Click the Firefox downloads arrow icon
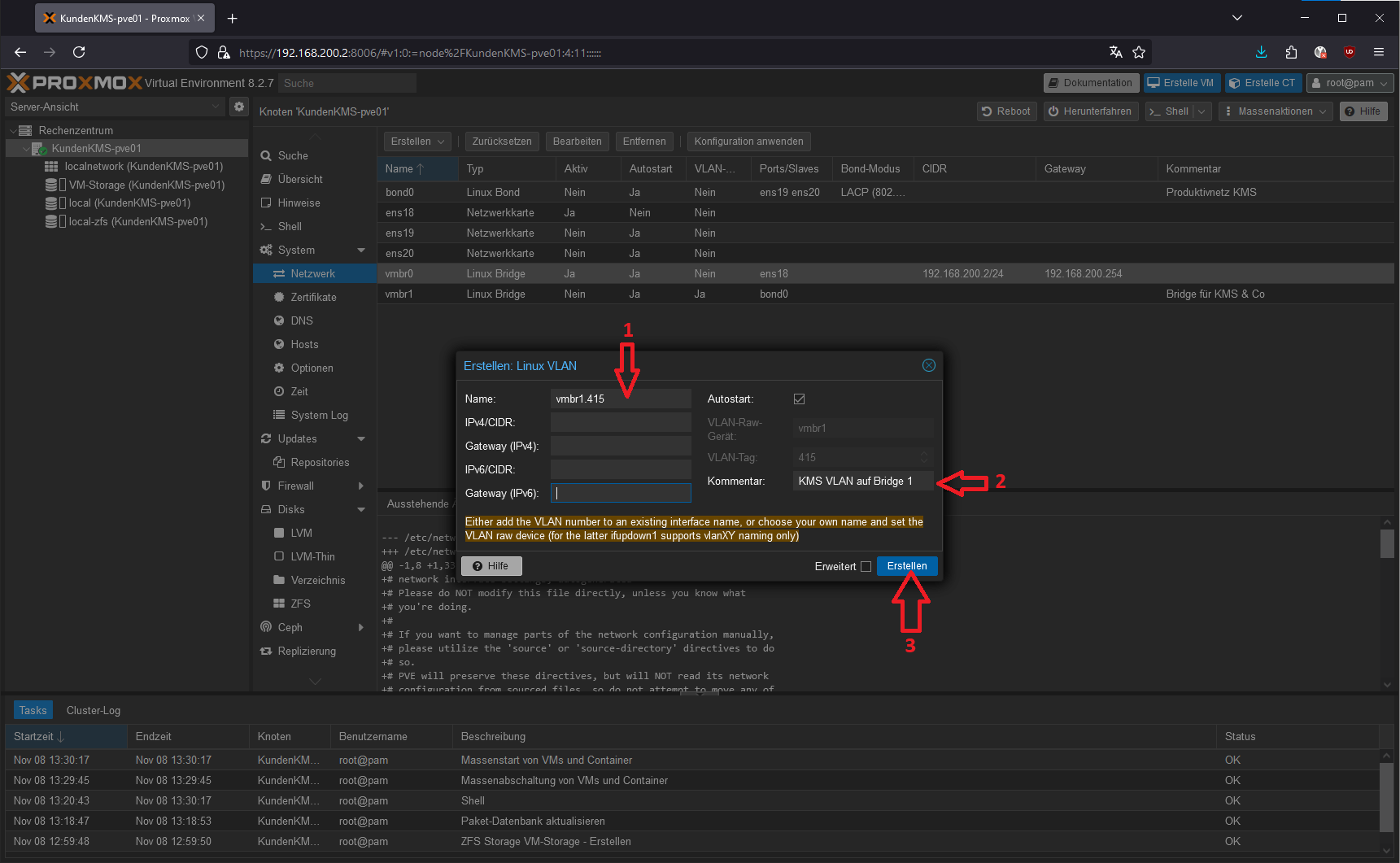Image resolution: width=1400 pixels, height=863 pixels. [x=1261, y=52]
